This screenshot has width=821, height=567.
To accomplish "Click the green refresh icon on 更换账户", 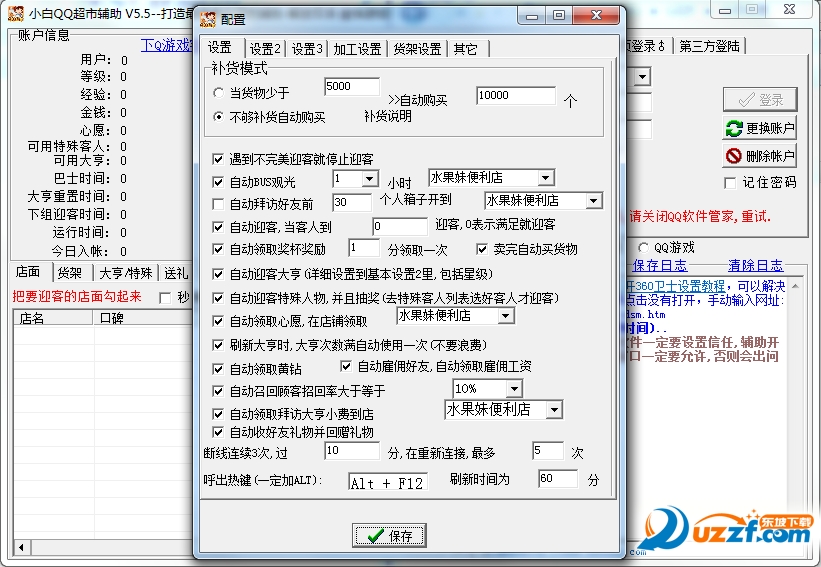I will 734,128.
